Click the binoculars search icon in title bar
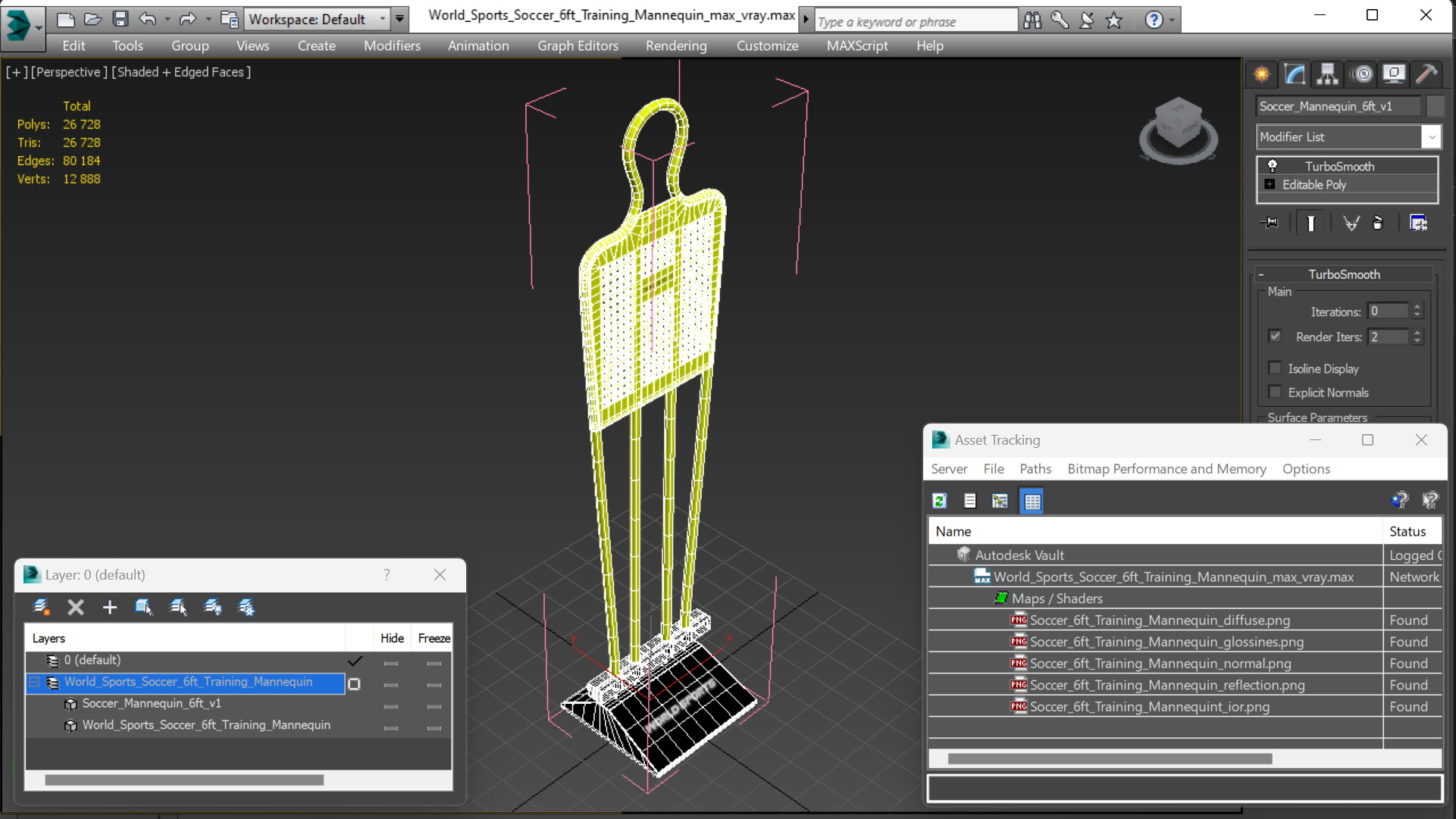 coord(1032,20)
